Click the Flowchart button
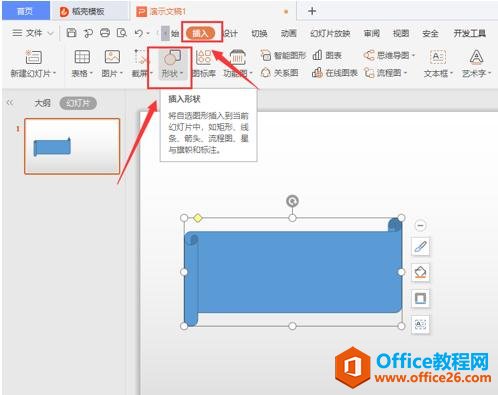This screenshot has width=498, height=395. [x=383, y=73]
